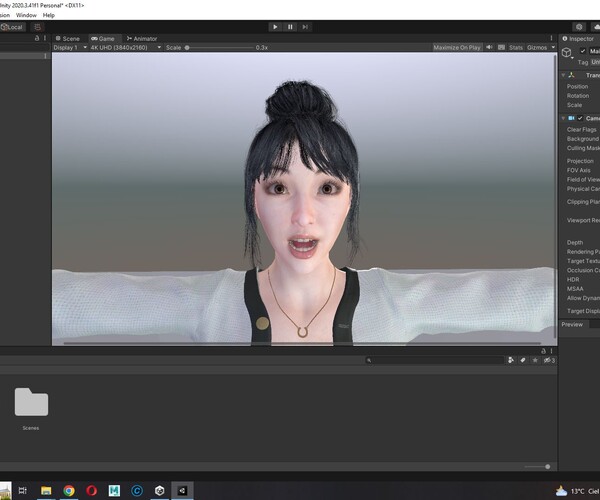
Task: Toggle Maximize On Play
Action: [x=457, y=47]
